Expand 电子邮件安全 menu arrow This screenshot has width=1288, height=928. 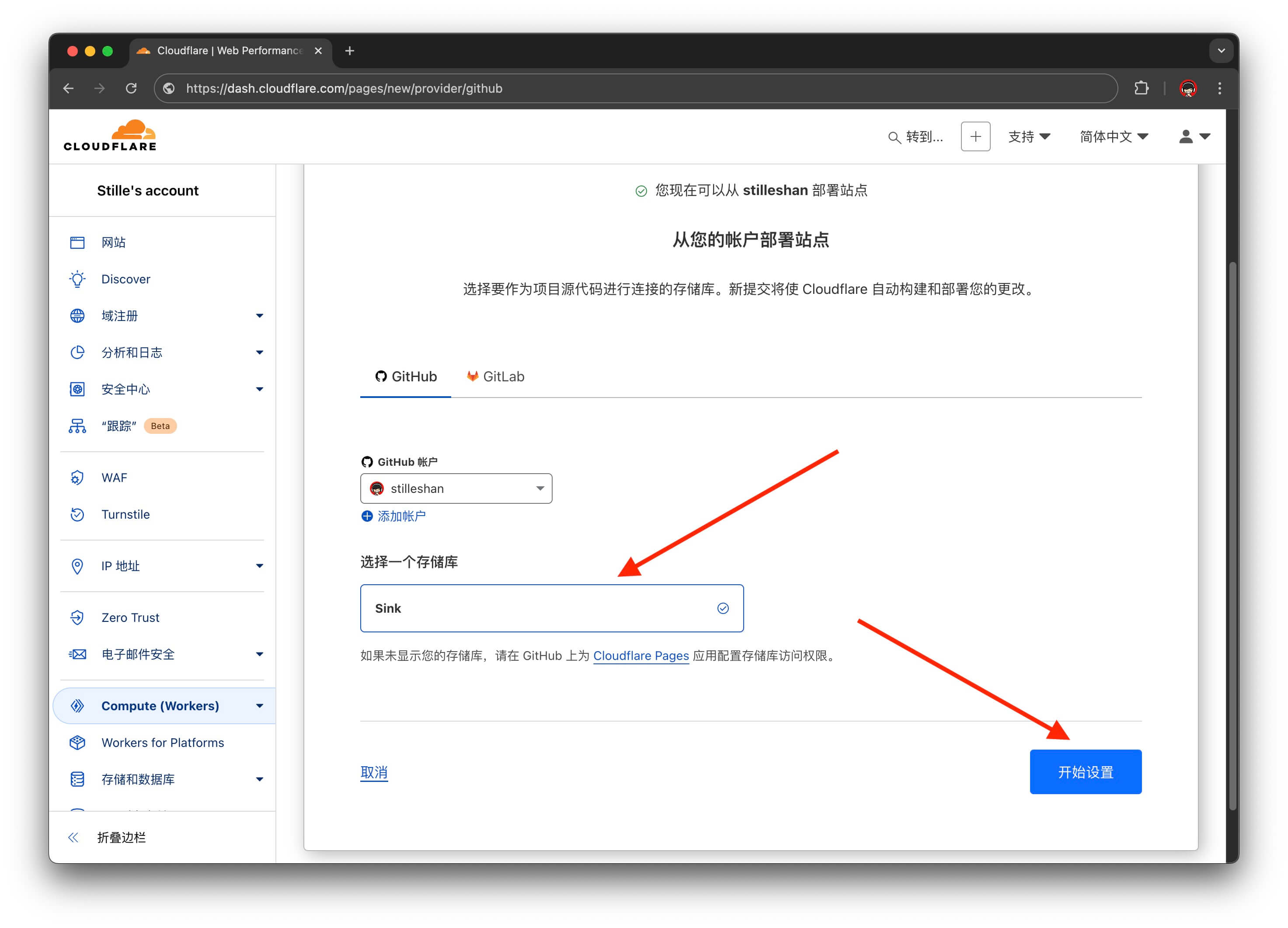point(260,654)
